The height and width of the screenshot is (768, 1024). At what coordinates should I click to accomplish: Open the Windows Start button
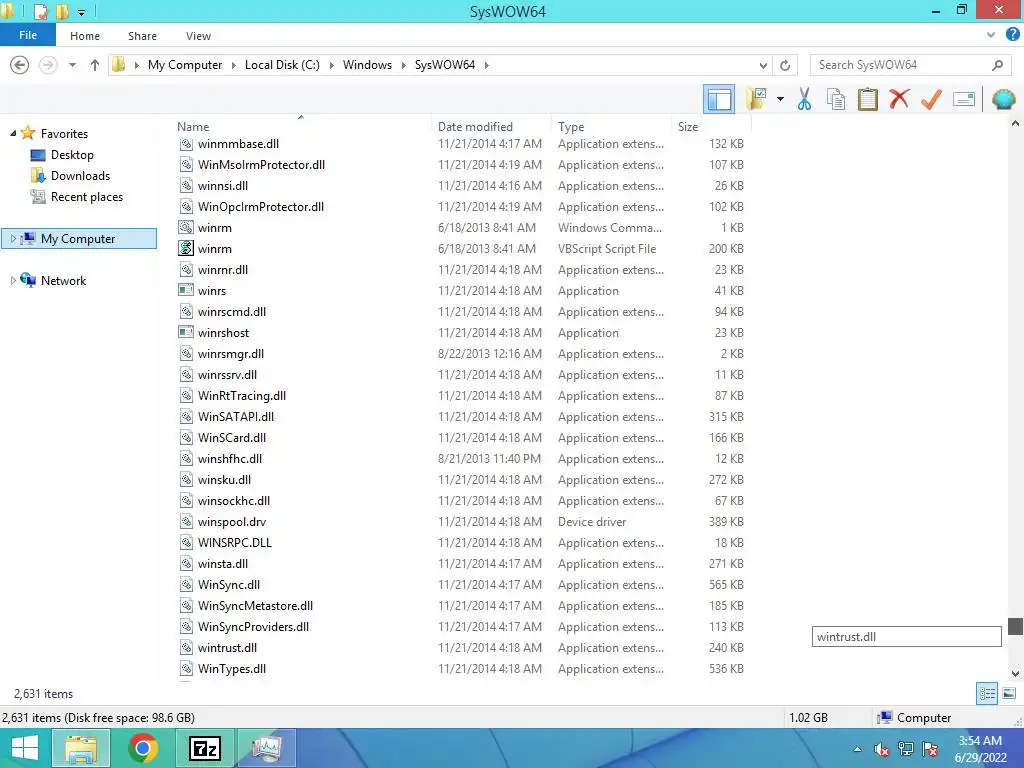(x=25, y=748)
